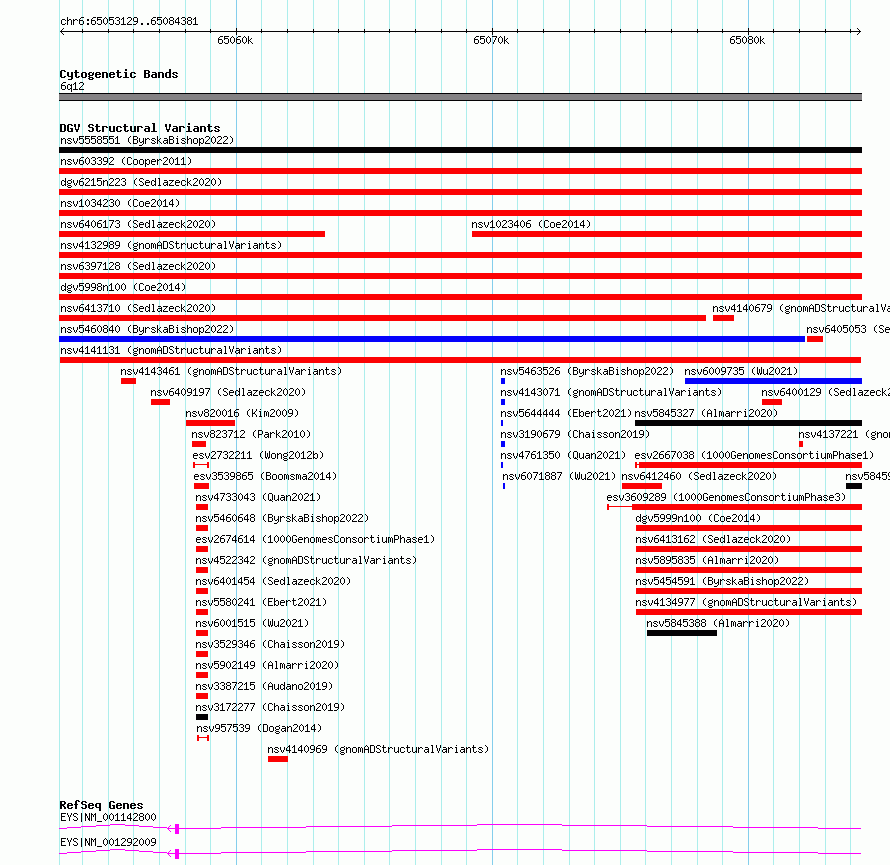Click the chr6:65053129..65084381 coordinate label
Screen dimensions: 890x865
129,22
